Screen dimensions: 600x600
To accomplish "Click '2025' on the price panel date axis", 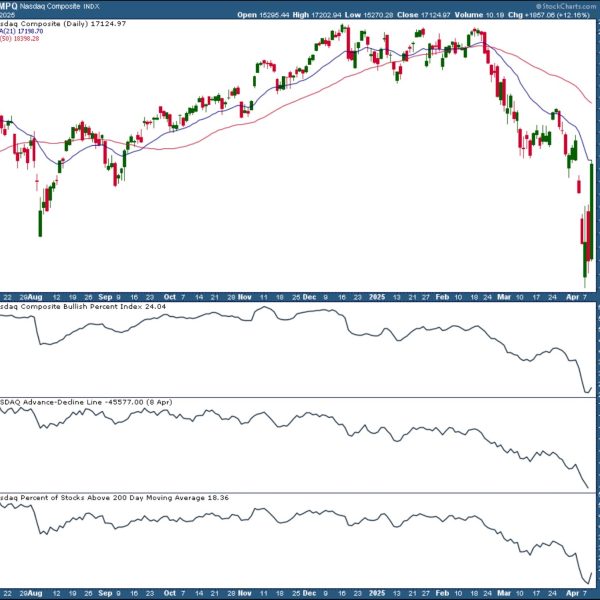I will 377,297.
